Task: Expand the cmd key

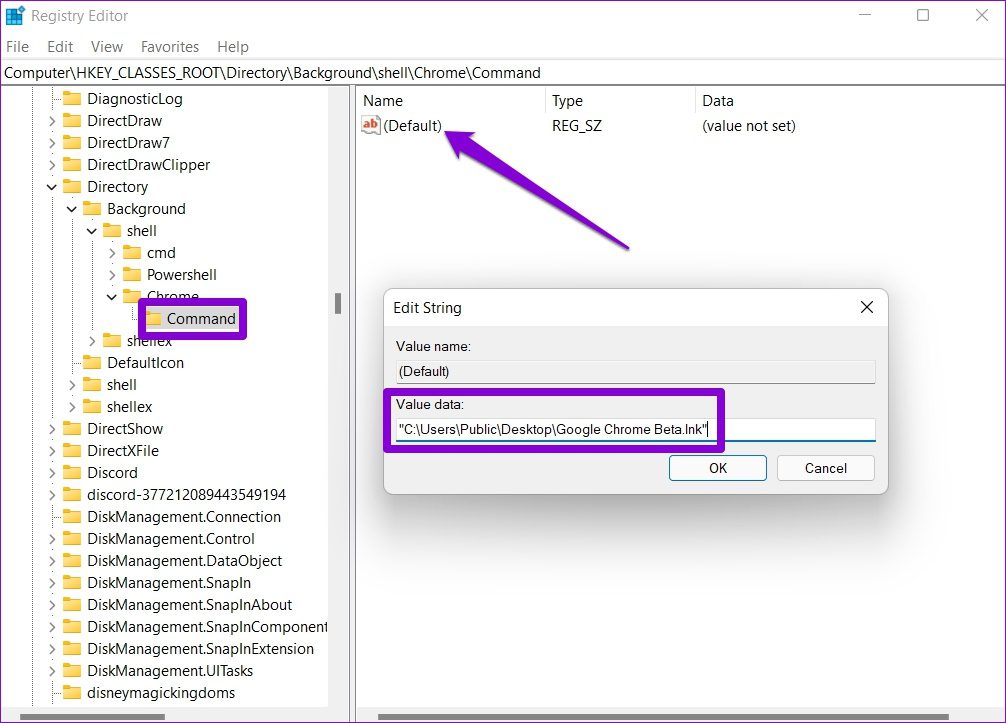Action: coord(112,253)
